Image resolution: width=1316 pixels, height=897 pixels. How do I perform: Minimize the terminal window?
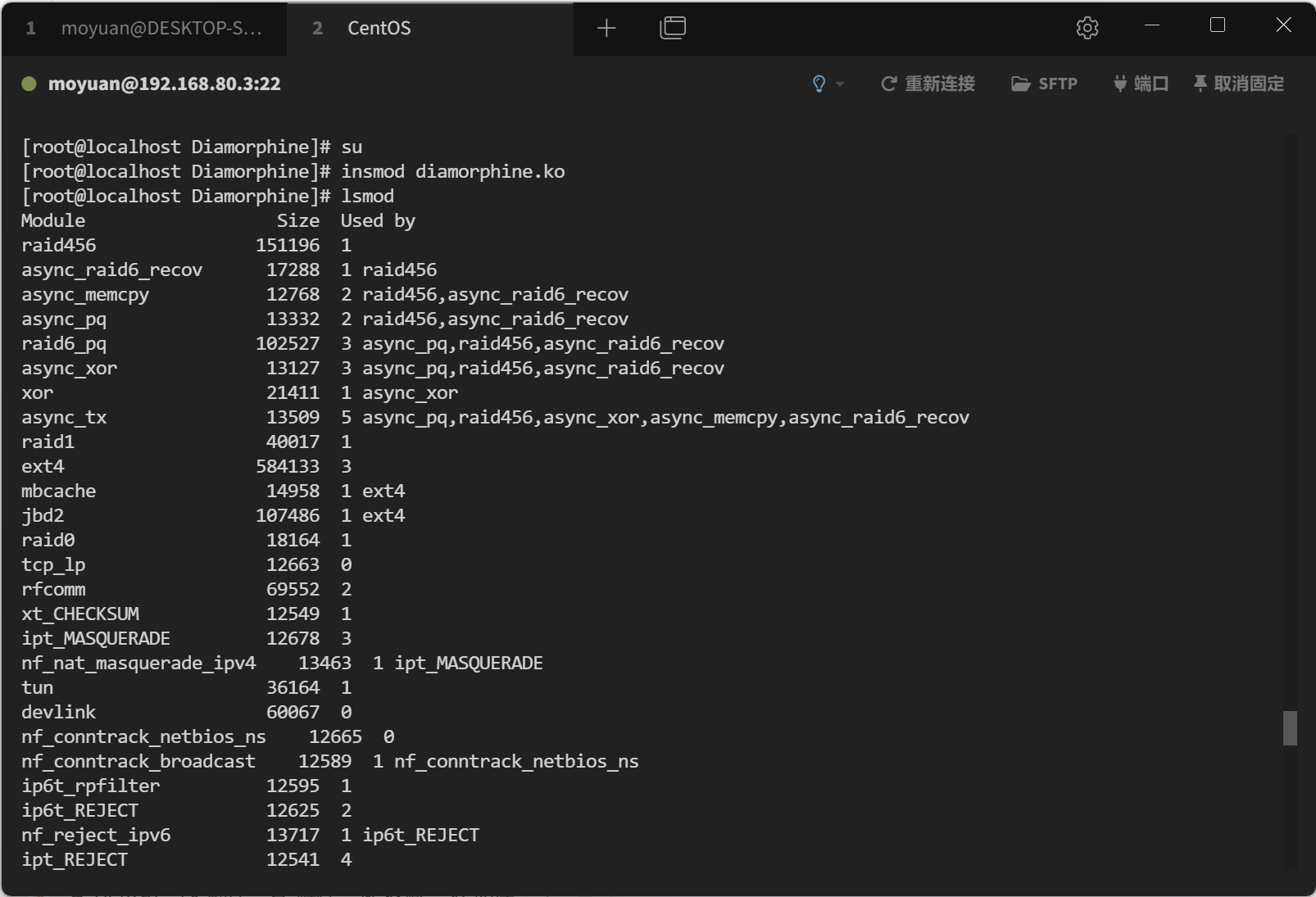pos(1152,26)
